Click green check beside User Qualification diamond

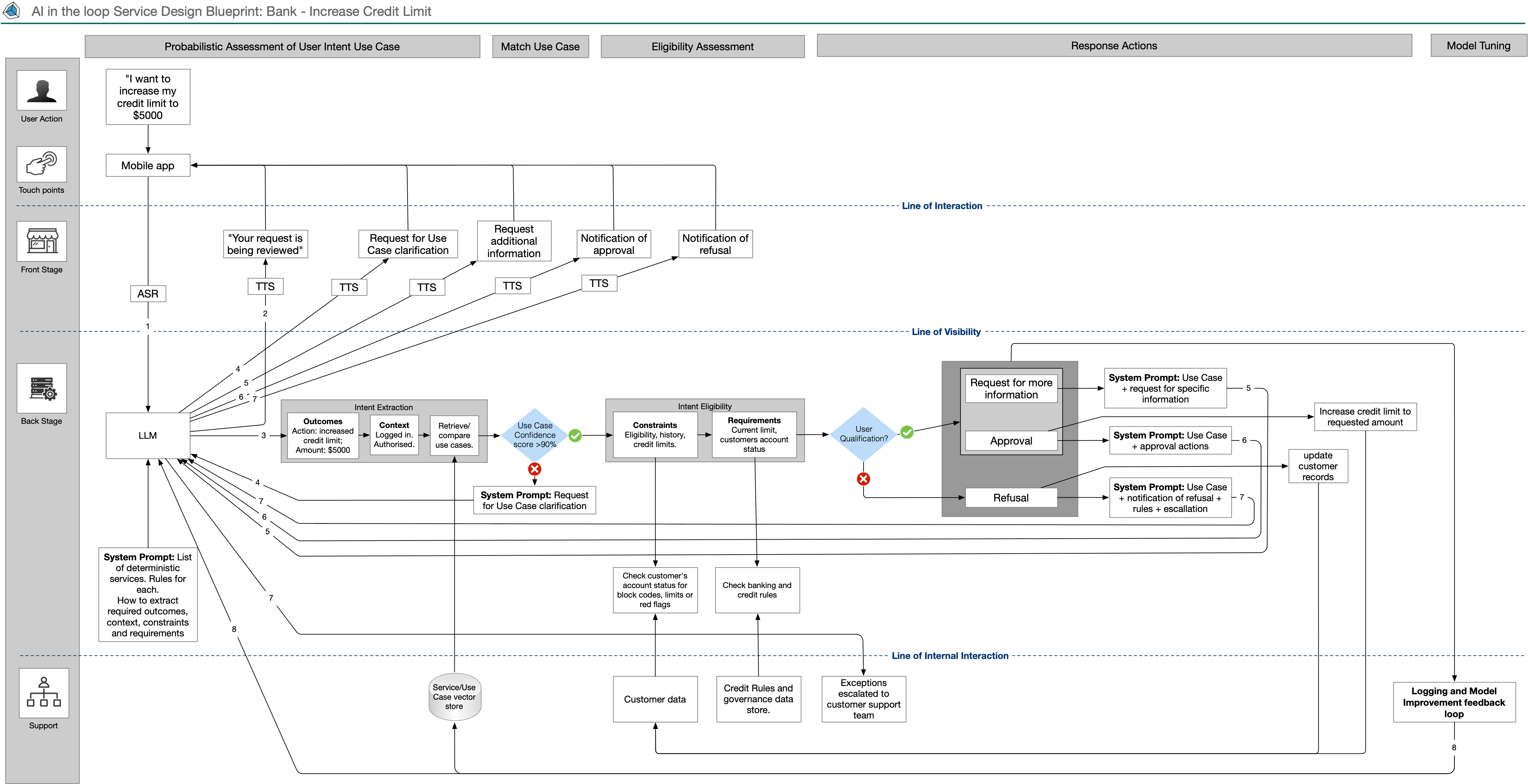click(x=907, y=432)
